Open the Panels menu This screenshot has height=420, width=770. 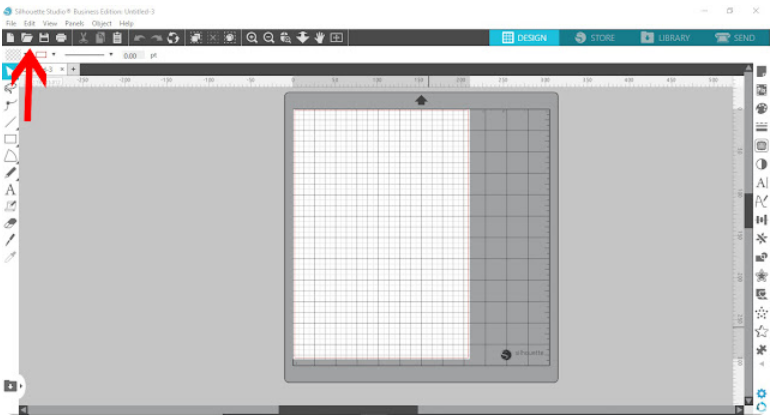(74, 23)
